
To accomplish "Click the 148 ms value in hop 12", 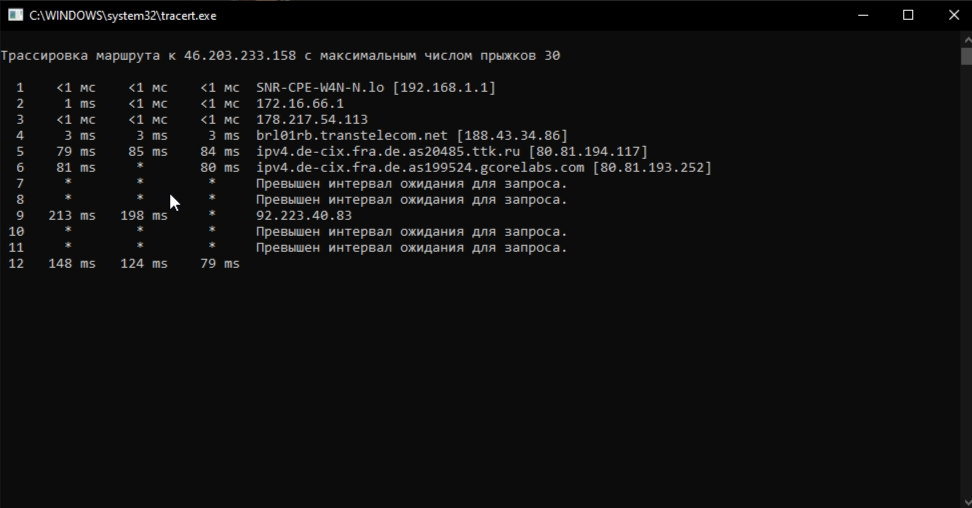I will pos(71,264).
